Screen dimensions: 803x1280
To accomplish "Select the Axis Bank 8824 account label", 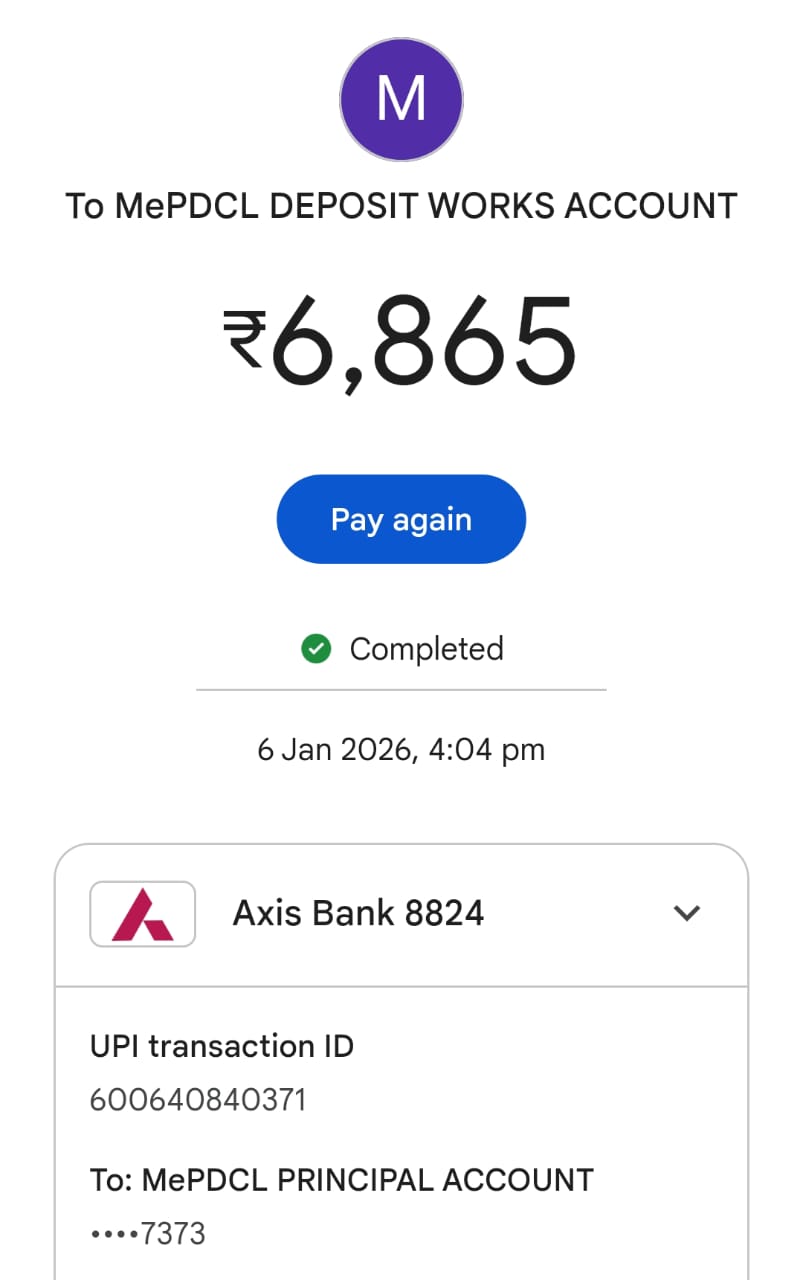I will [x=358, y=913].
